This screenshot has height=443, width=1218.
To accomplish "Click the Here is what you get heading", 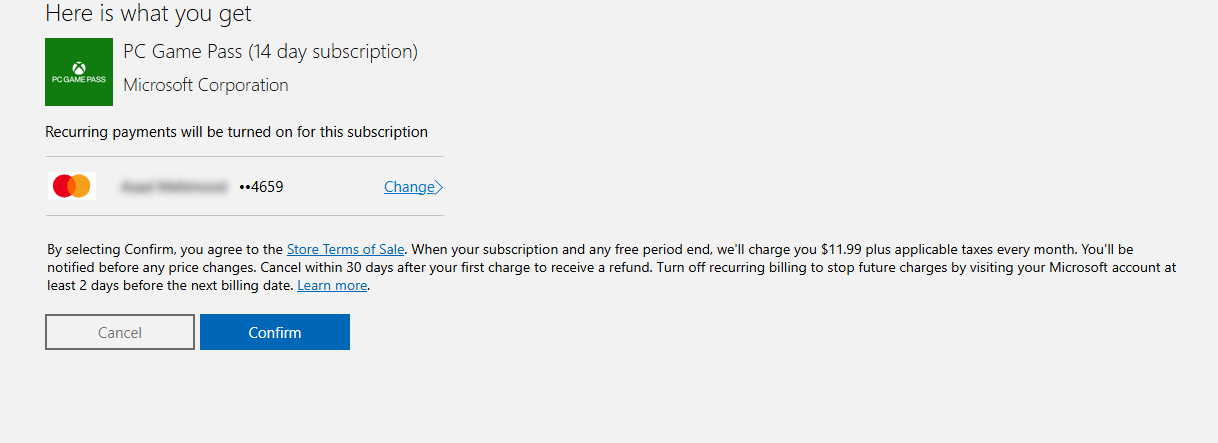I will click(x=148, y=13).
